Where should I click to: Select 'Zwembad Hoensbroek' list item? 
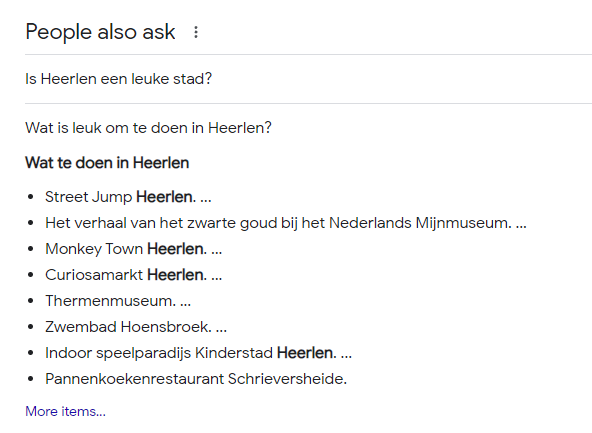(x=136, y=327)
